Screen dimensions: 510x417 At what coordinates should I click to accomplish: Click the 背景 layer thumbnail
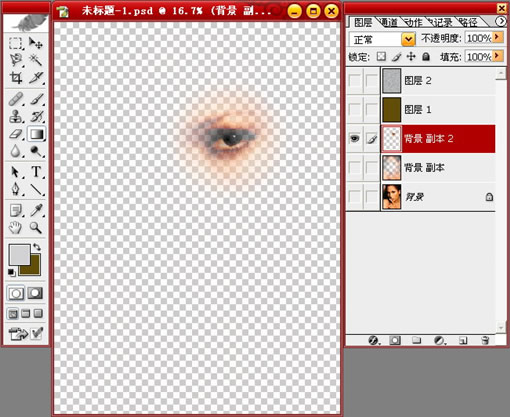click(391, 197)
